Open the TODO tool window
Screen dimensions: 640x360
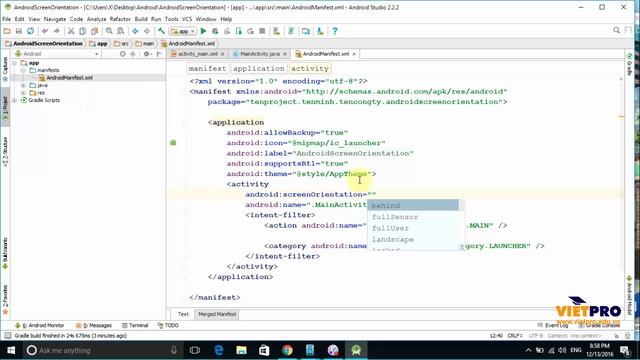[168, 325]
